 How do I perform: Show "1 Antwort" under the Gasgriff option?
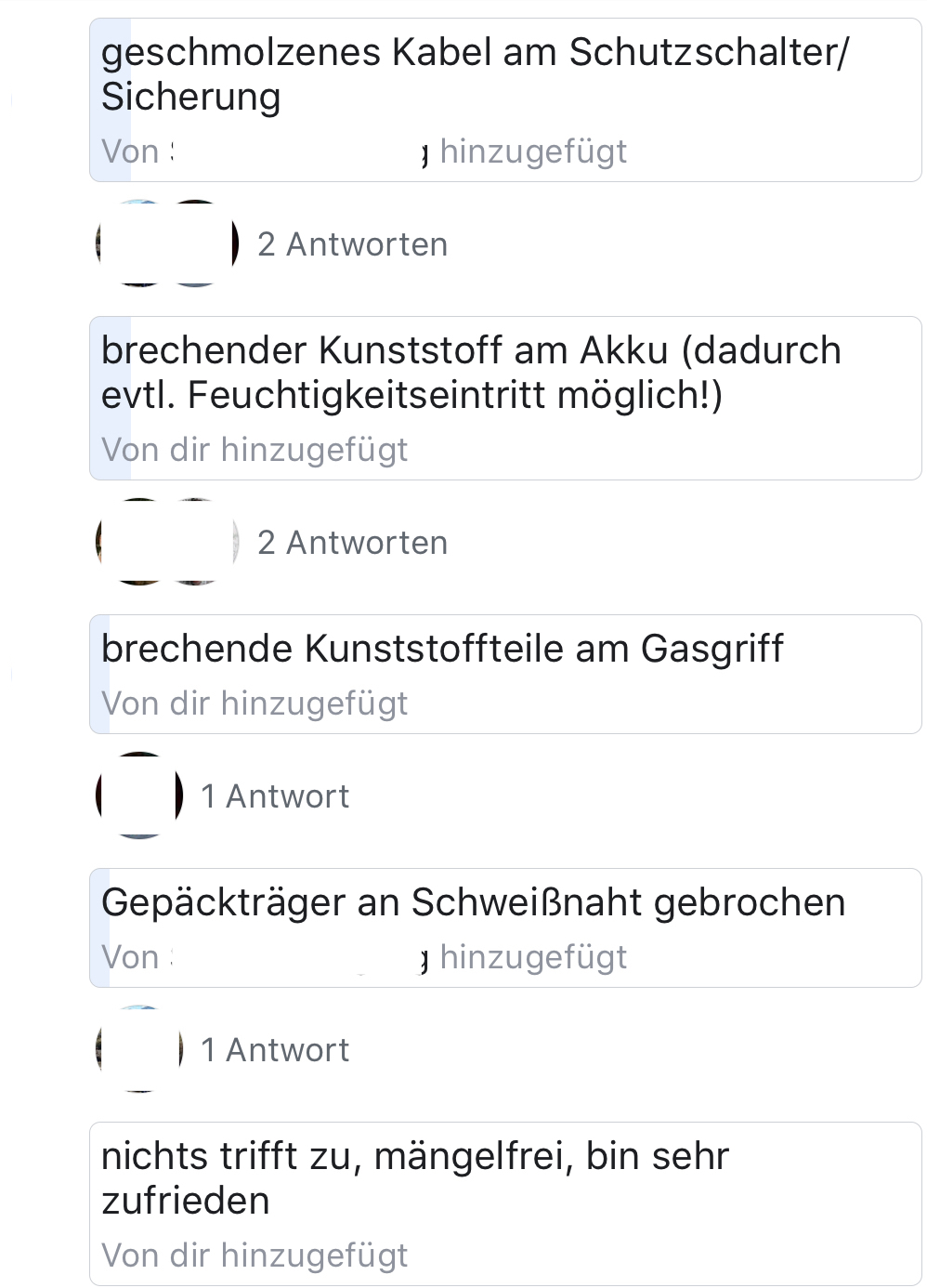[x=275, y=796]
